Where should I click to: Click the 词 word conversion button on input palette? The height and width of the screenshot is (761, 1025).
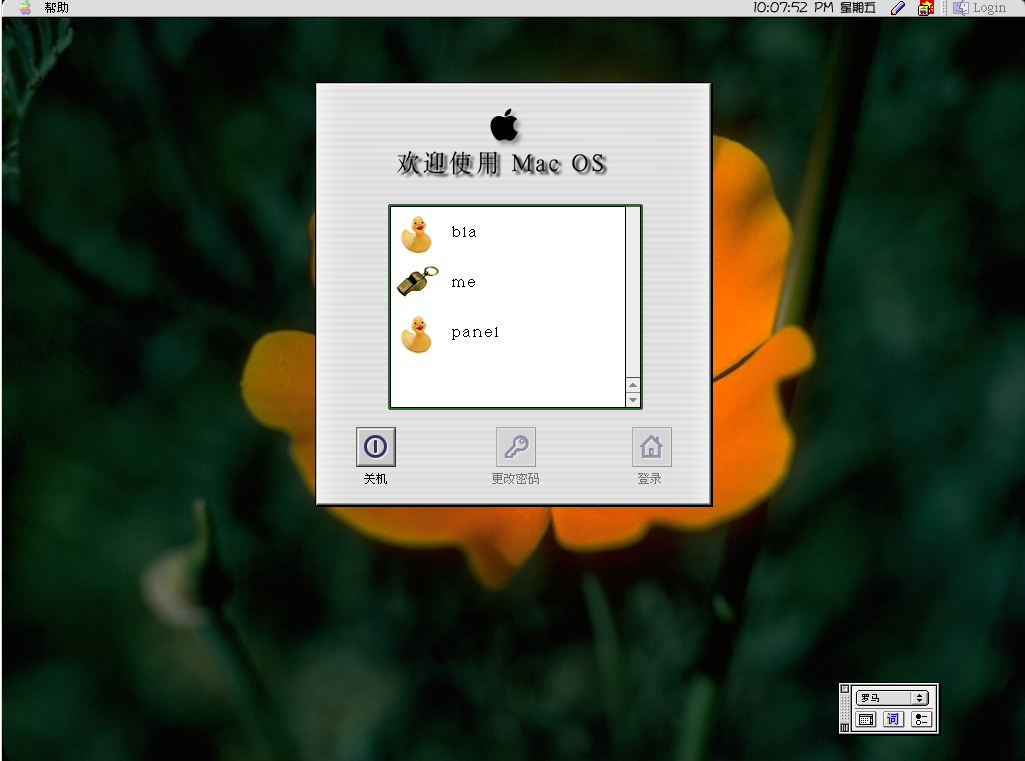[893, 718]
